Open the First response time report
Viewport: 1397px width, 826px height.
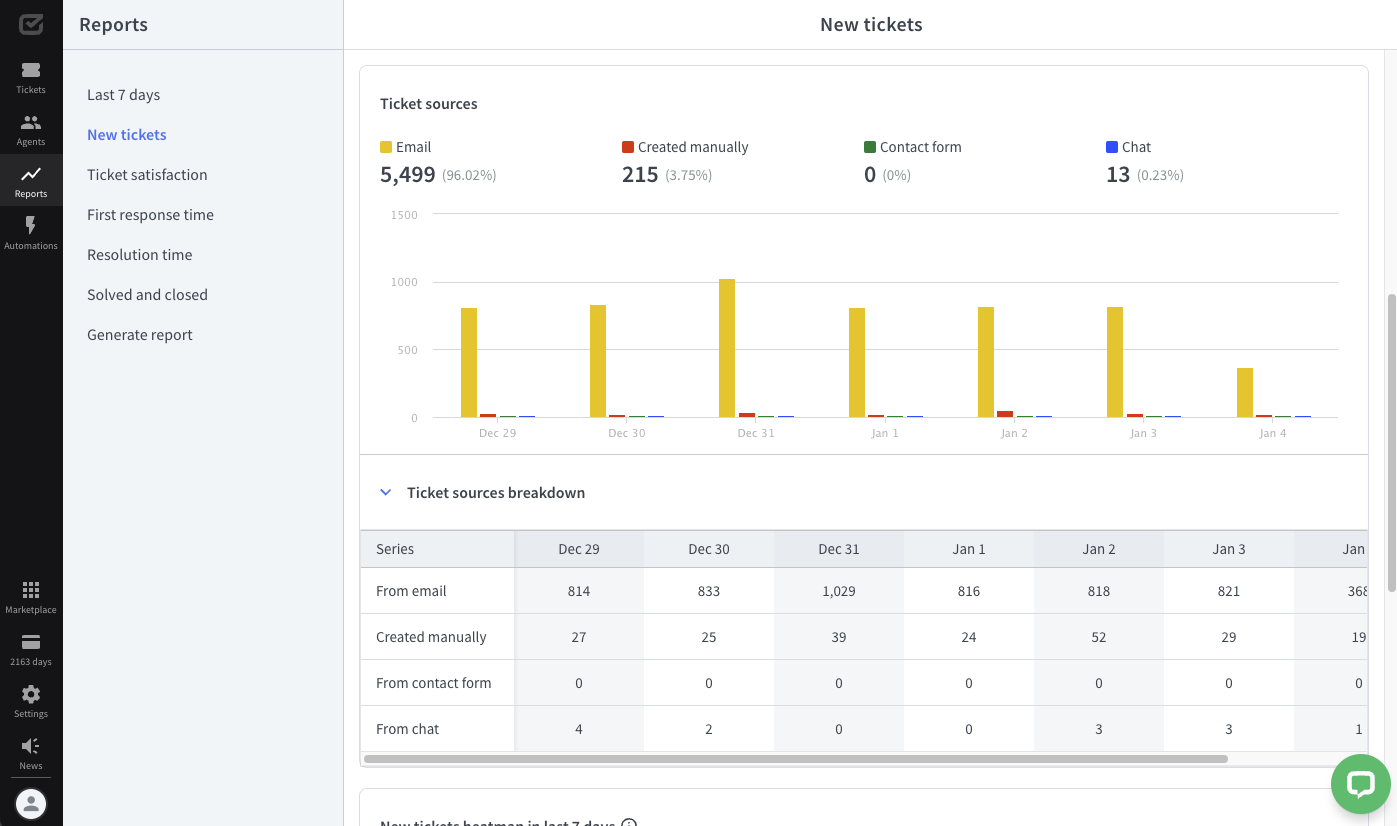[150, 214]
